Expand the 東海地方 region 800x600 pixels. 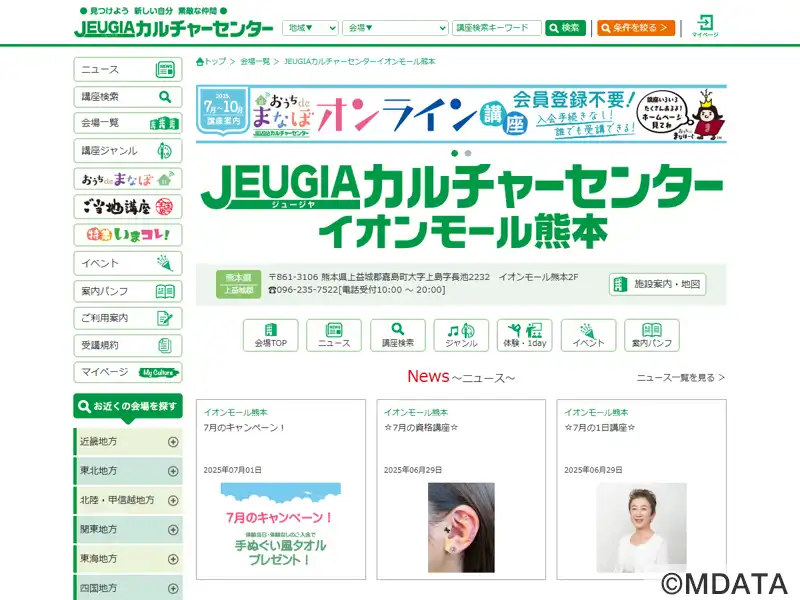(x=128, y=559)
